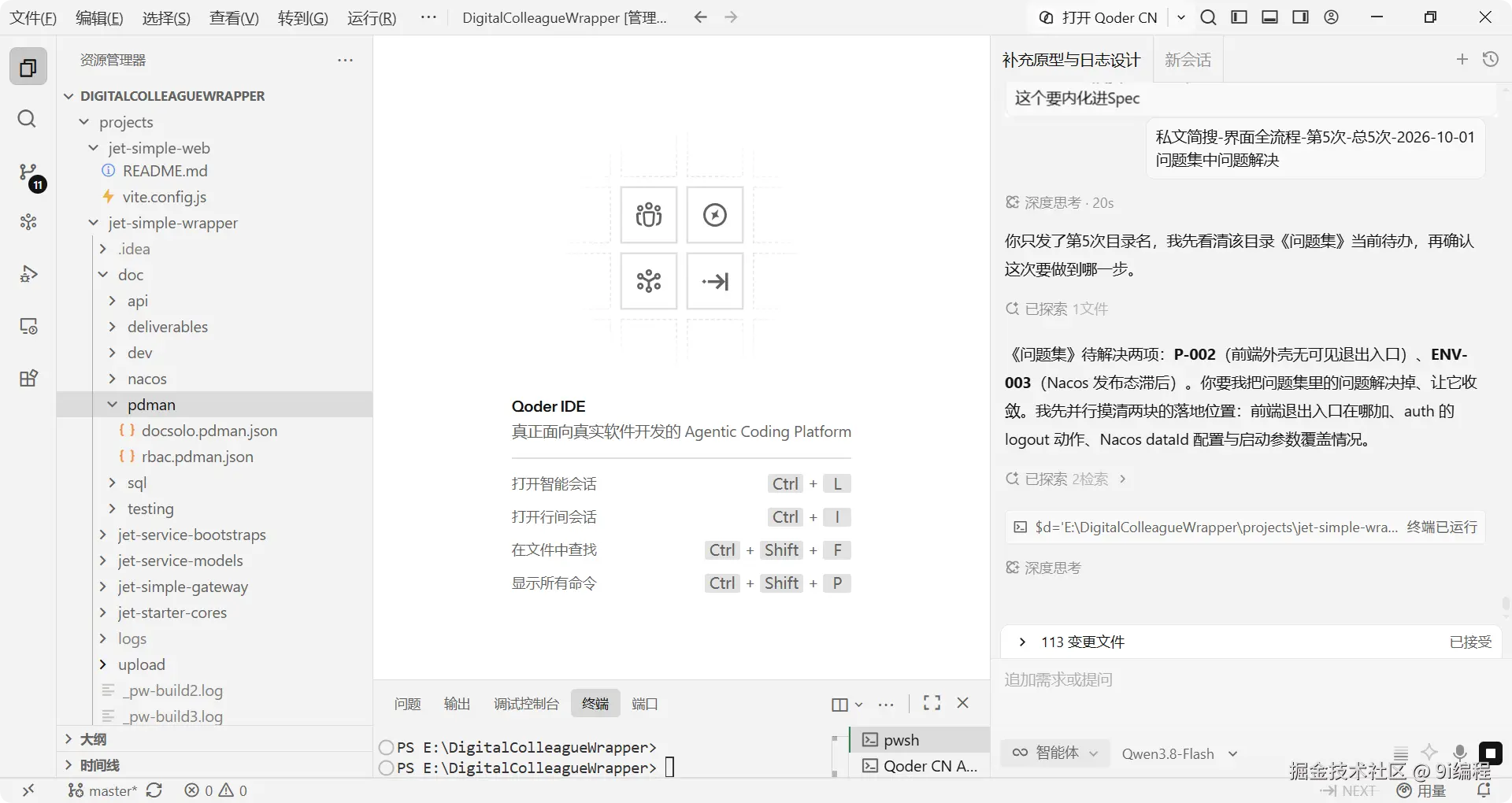Screen dimensions: 1512x803
Task: Open the Run and Debug view
Action: click(28, 274)
